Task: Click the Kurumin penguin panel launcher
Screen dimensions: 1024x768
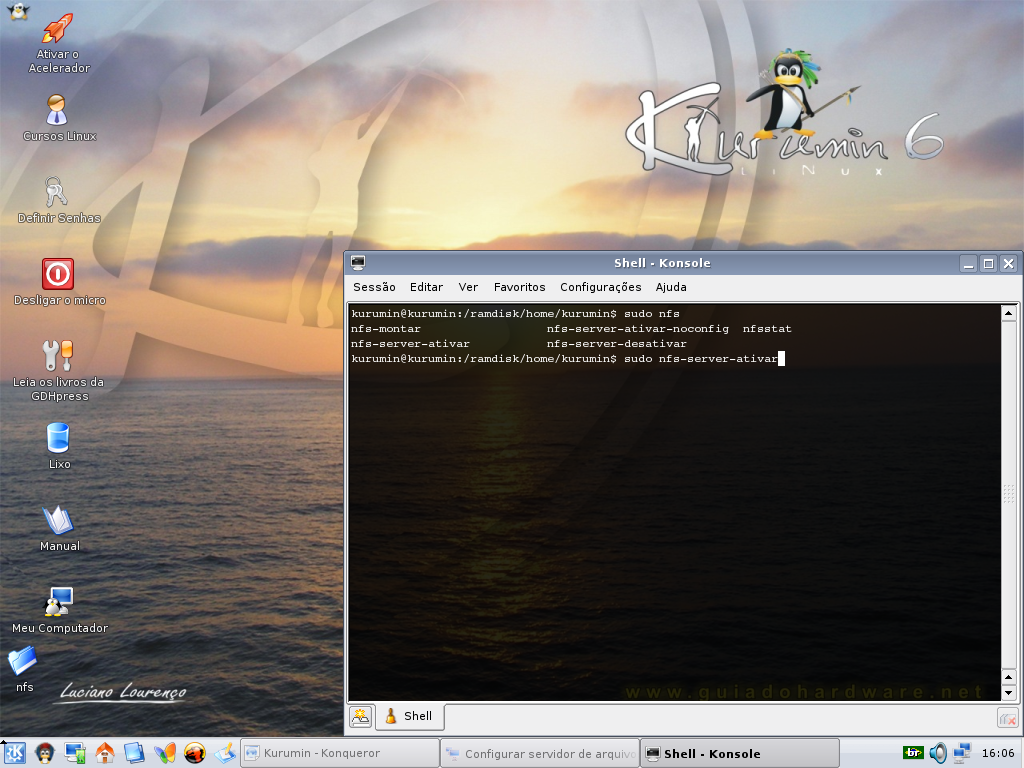Action: pos(45,753)
